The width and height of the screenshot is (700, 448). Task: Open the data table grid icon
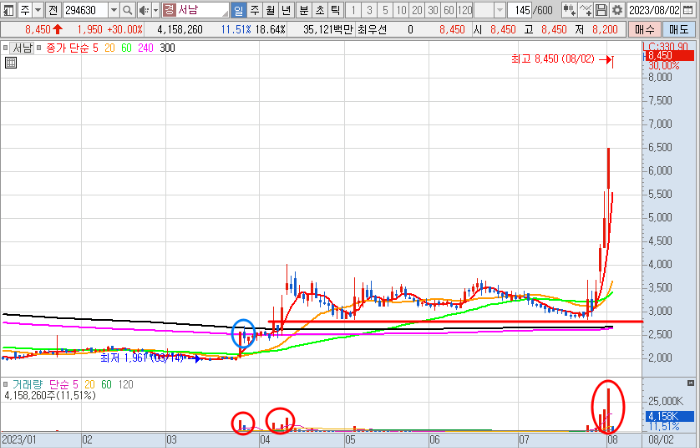(11, 63)
